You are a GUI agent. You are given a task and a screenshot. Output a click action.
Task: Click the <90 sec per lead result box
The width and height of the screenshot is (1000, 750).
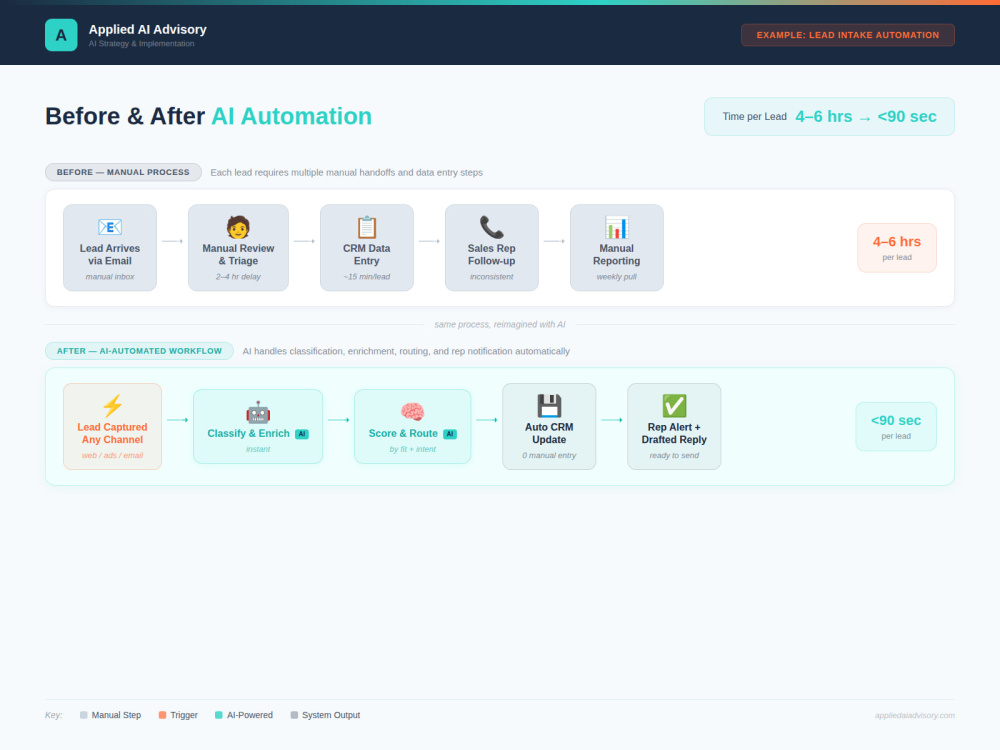[896, 427]
